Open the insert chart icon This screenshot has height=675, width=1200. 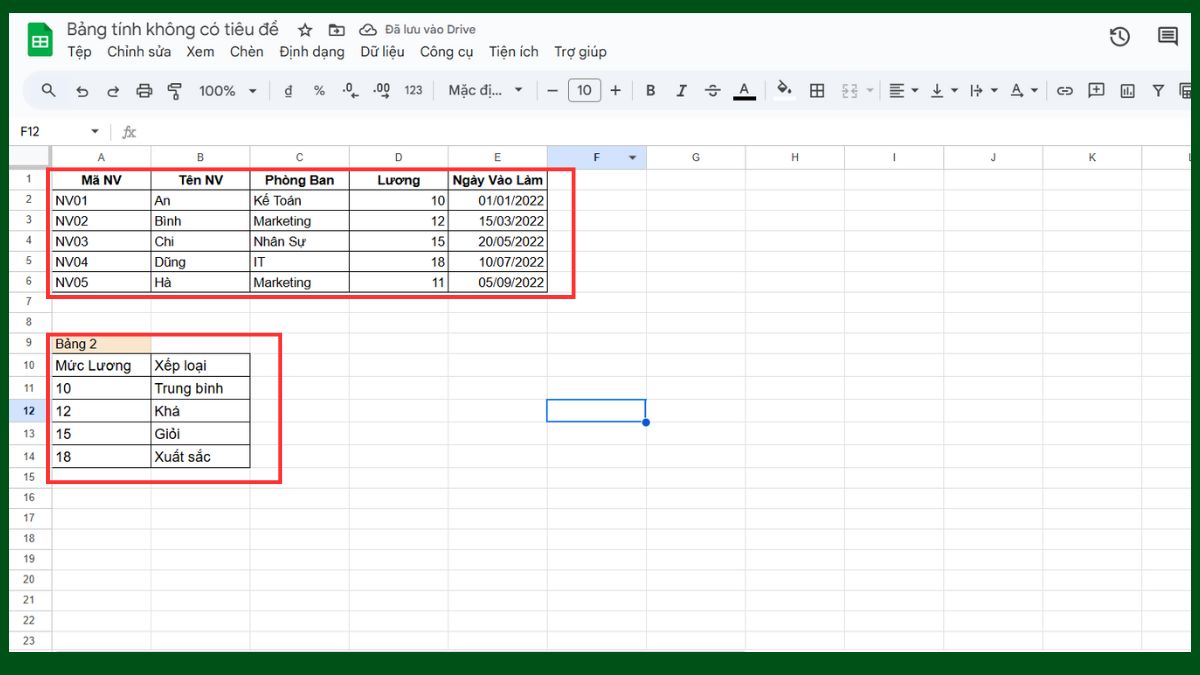[x=1127, y=90]
